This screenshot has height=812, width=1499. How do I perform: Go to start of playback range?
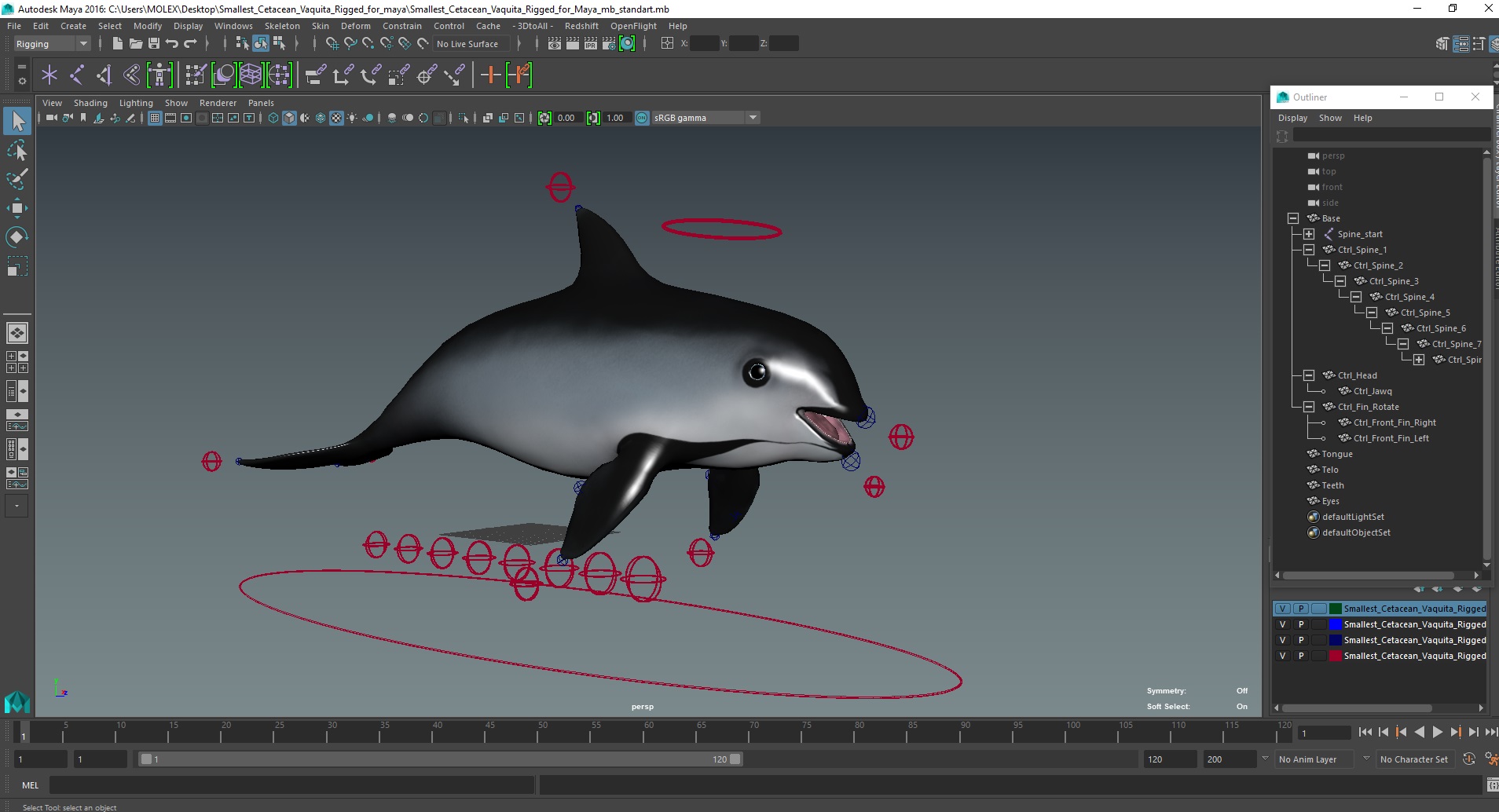click(x=1365, y=732)
